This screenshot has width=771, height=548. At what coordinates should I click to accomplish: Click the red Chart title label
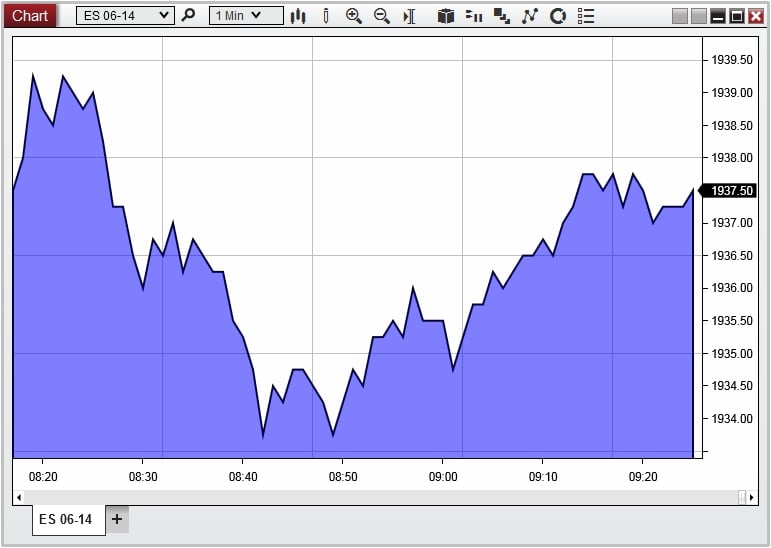30,16
